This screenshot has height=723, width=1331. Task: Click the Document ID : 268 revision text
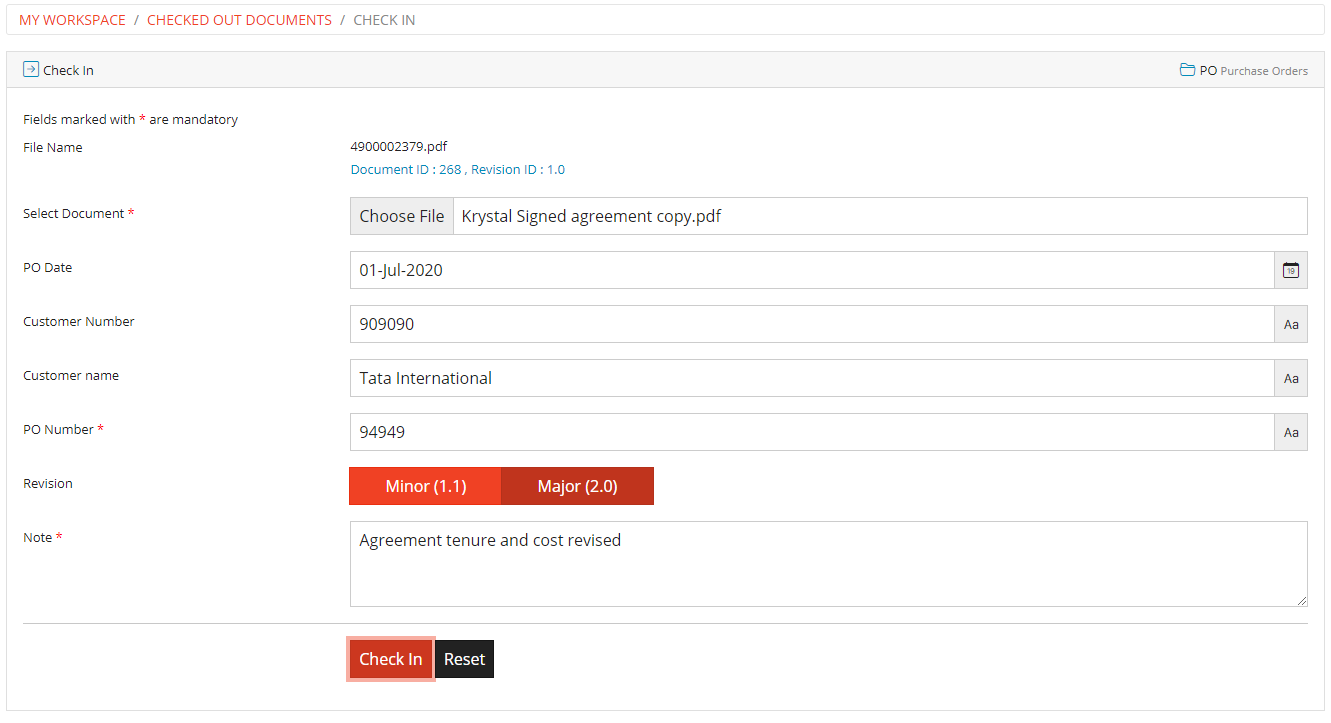[457, 170]
